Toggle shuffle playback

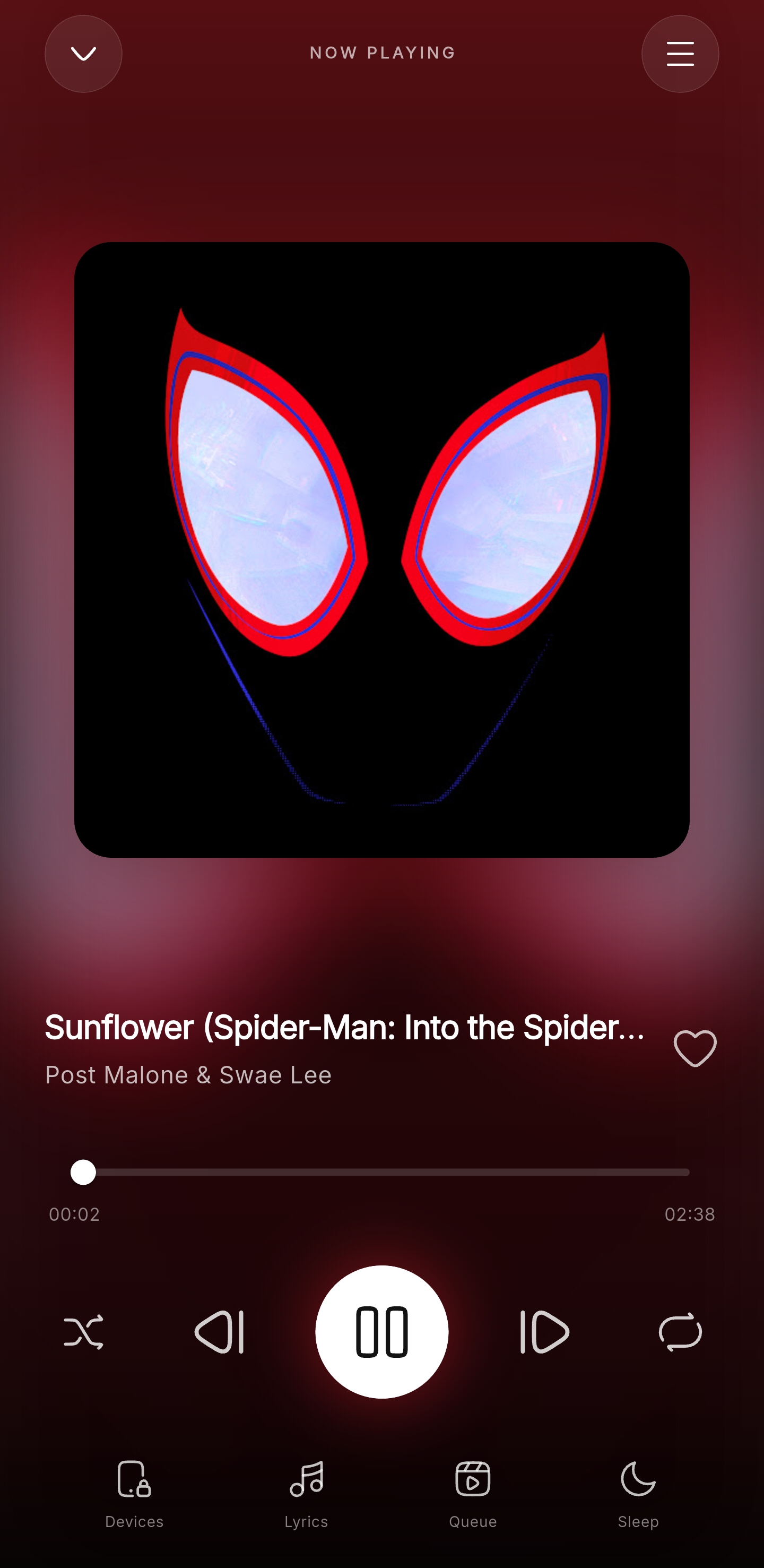click(x=84, y=1332)
